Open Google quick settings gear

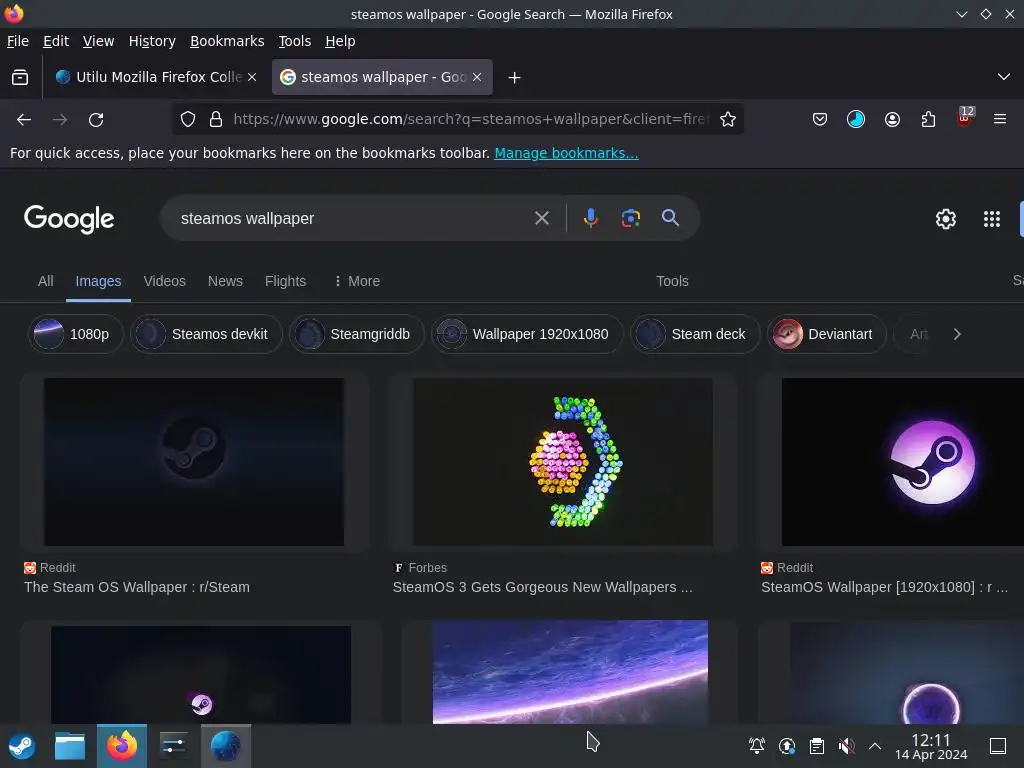[x=946, y=219]
